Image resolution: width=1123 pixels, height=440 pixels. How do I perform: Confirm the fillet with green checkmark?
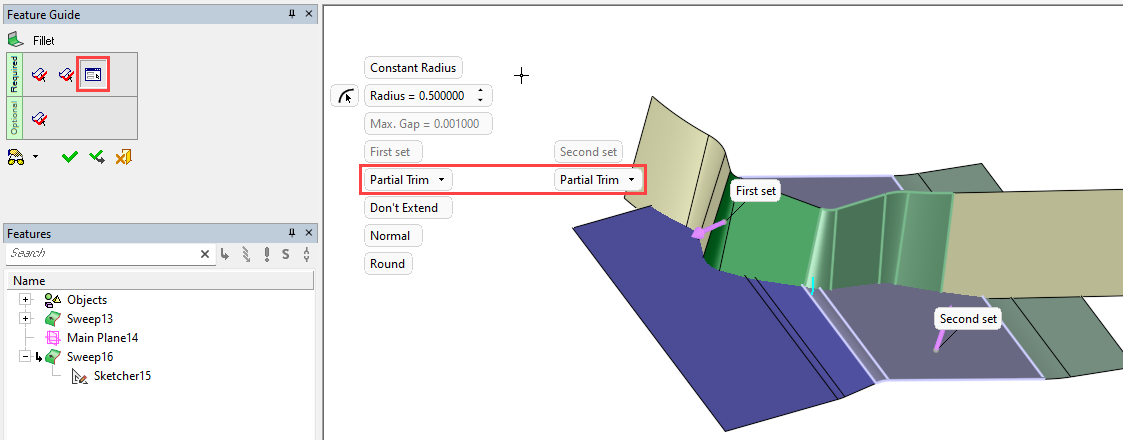[x=69, y=157]
